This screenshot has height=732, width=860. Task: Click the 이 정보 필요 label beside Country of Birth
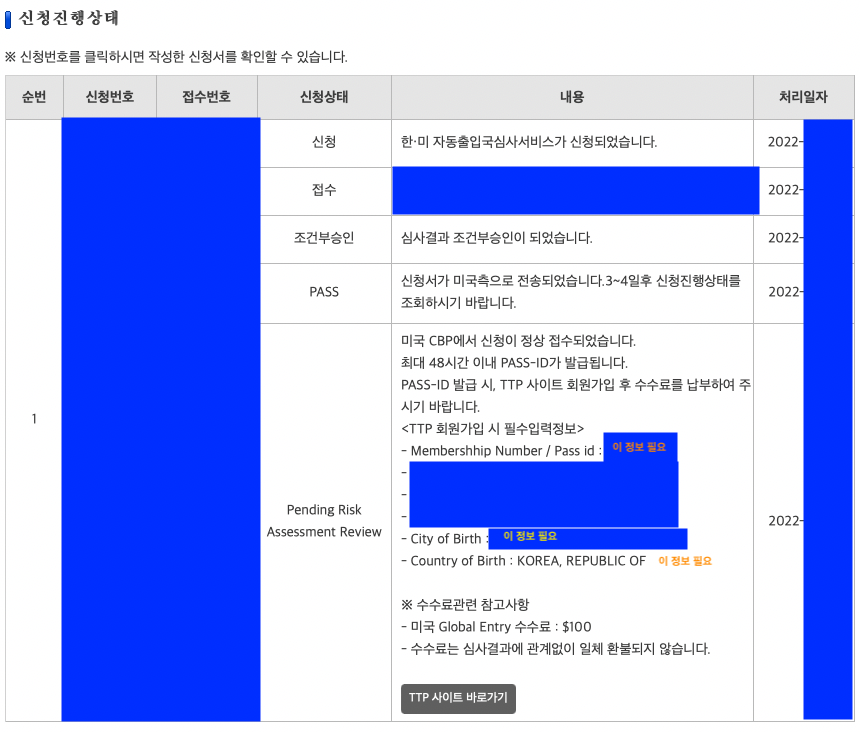click(x=683, y=562)
